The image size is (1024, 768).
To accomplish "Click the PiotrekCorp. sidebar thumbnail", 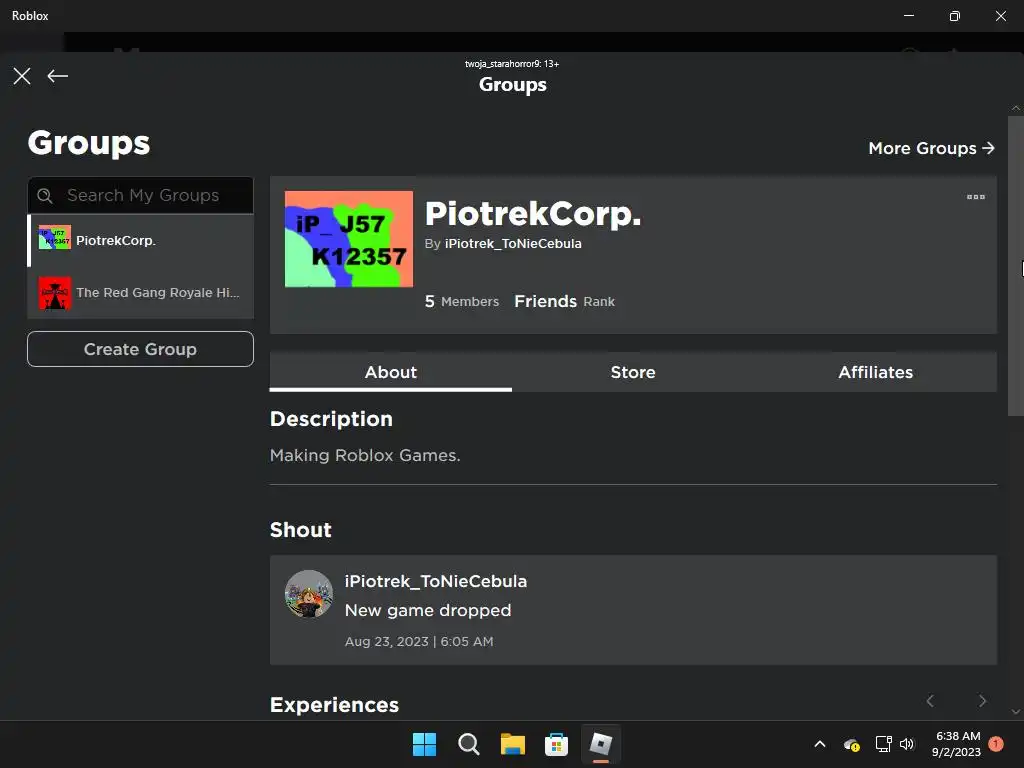I will [55, 238].
